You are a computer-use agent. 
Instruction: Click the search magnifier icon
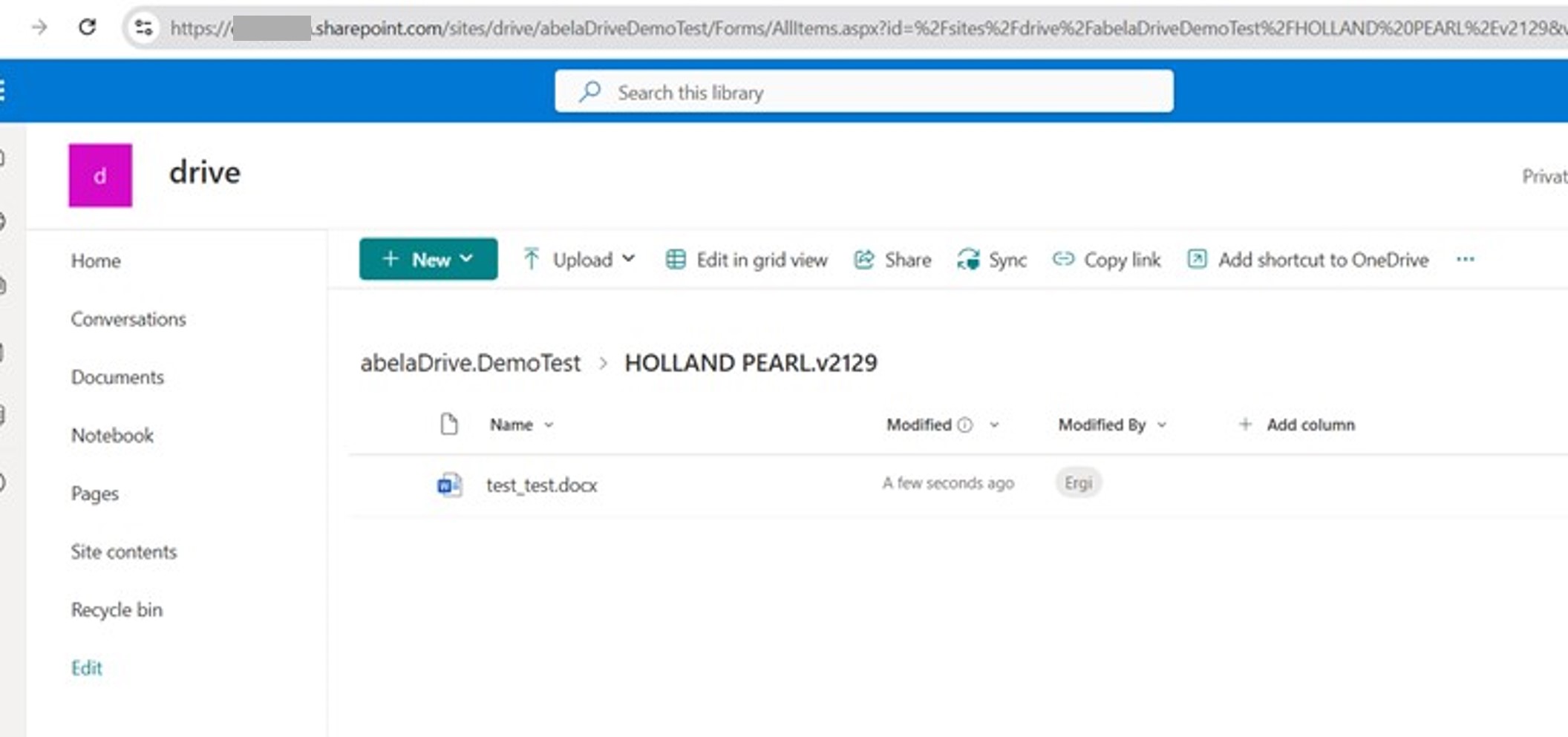590,91
